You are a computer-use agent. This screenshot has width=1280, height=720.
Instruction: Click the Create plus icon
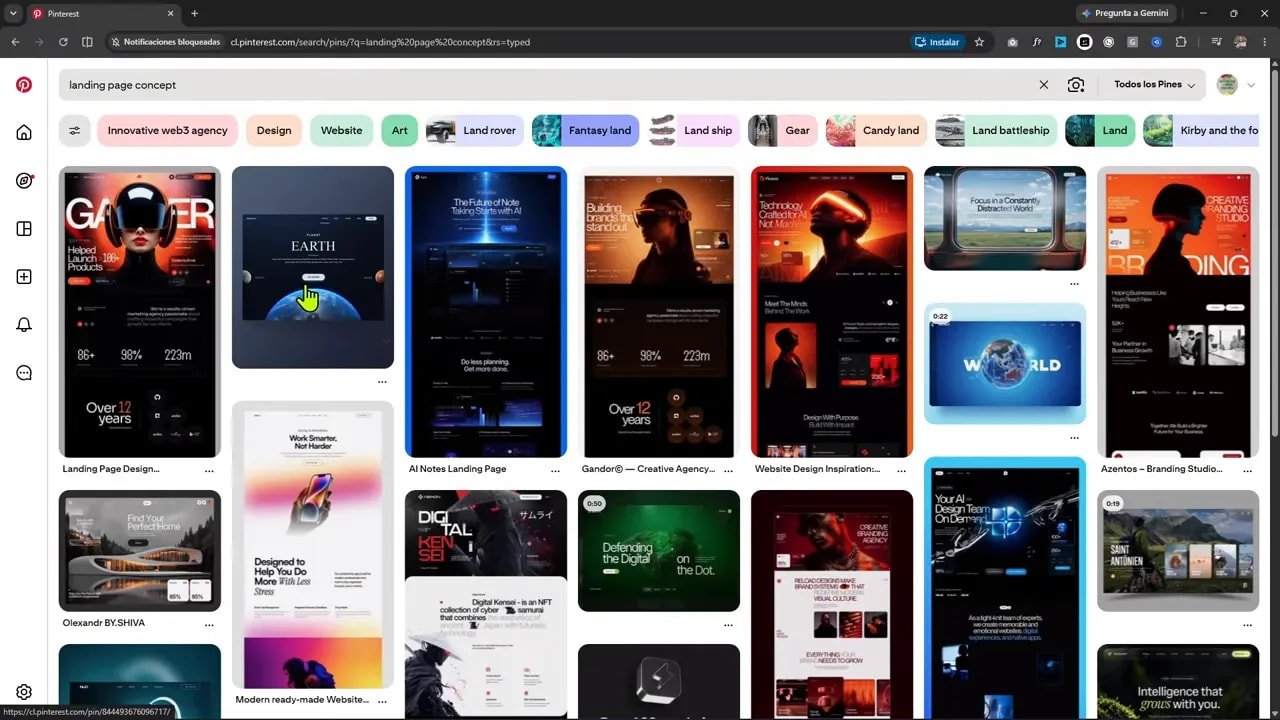[x=24, y=276]
